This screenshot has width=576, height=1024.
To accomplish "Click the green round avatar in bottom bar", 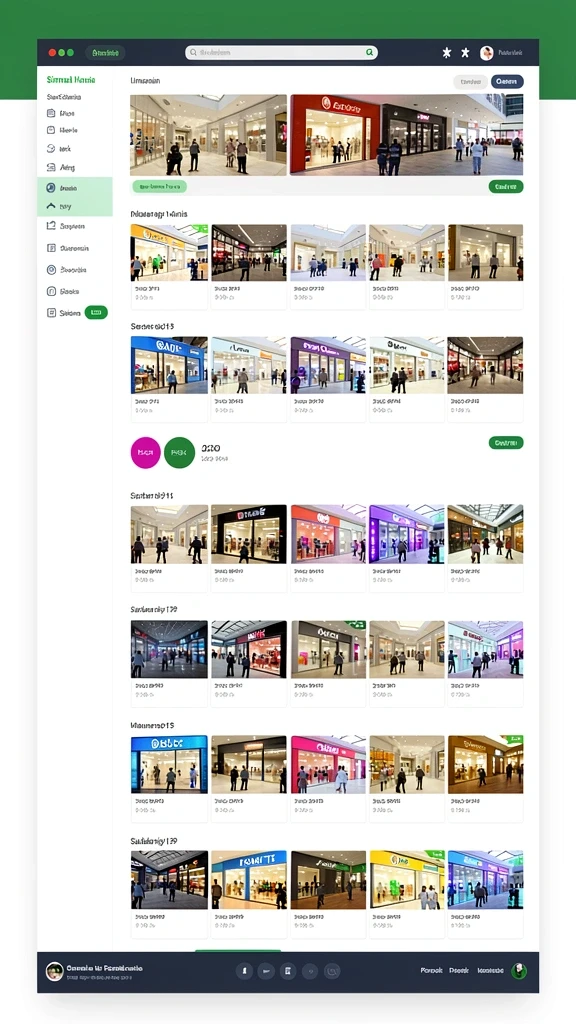I will 519,971.
